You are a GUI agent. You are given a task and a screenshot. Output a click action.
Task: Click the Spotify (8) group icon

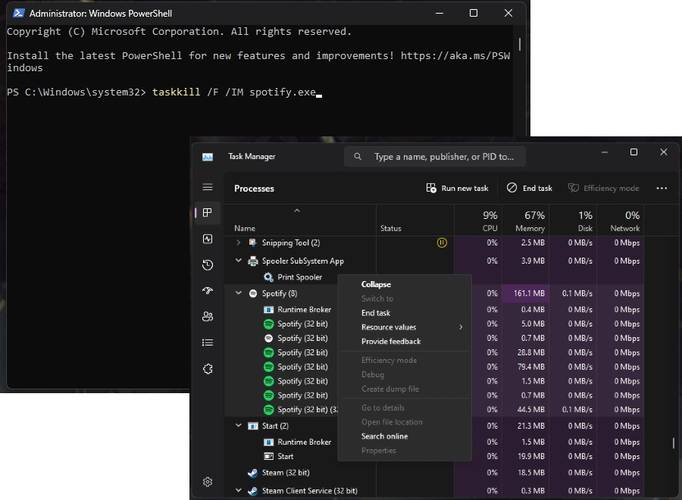[253, 293]
